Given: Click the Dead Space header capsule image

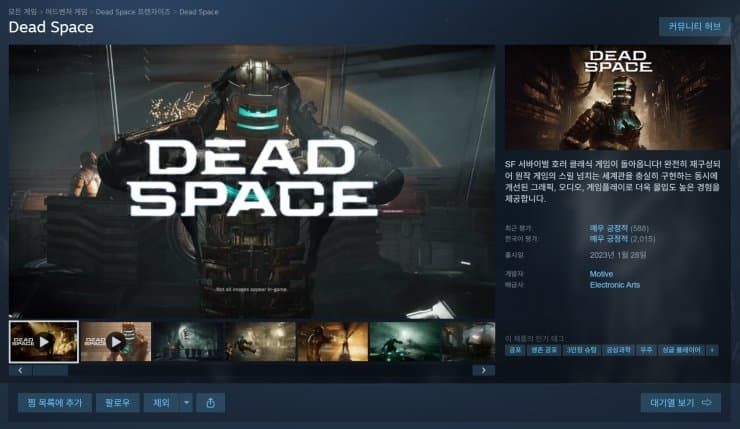Looking at the screenshot, I should point(617,98).
